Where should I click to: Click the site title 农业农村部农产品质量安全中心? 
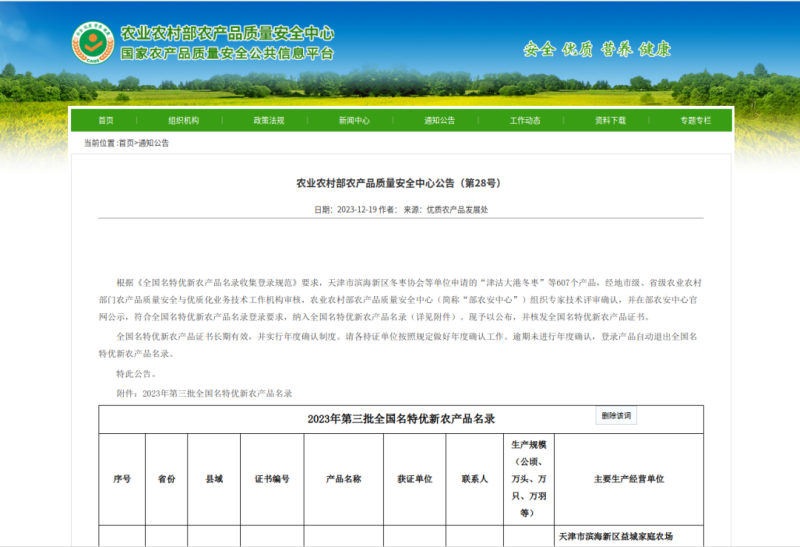point(228,34)
